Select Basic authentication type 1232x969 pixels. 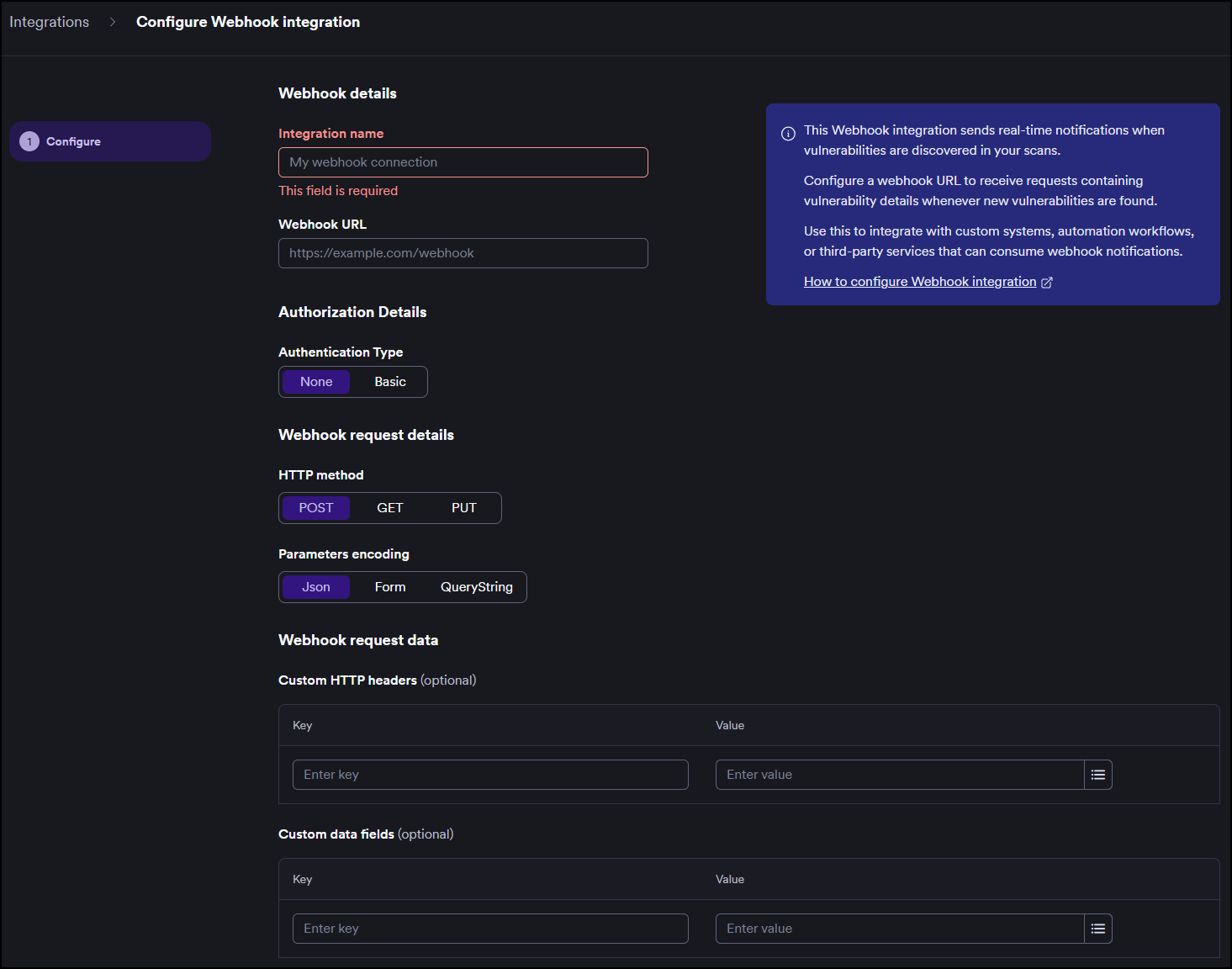pyautogui.click(x=389, y=381)
